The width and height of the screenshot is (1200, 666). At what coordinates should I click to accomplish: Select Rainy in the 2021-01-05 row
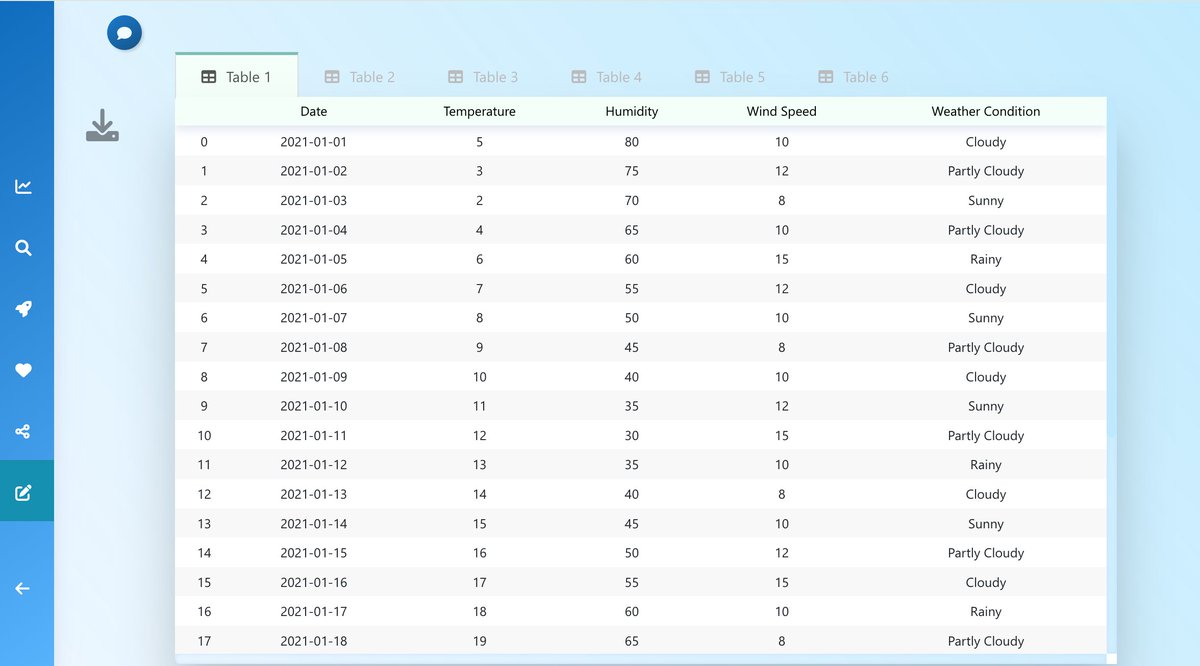[x=986, y=259]
